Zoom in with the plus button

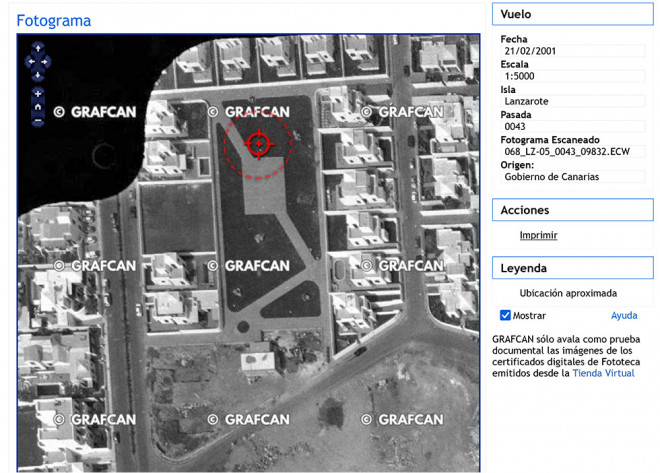[38, 94]
